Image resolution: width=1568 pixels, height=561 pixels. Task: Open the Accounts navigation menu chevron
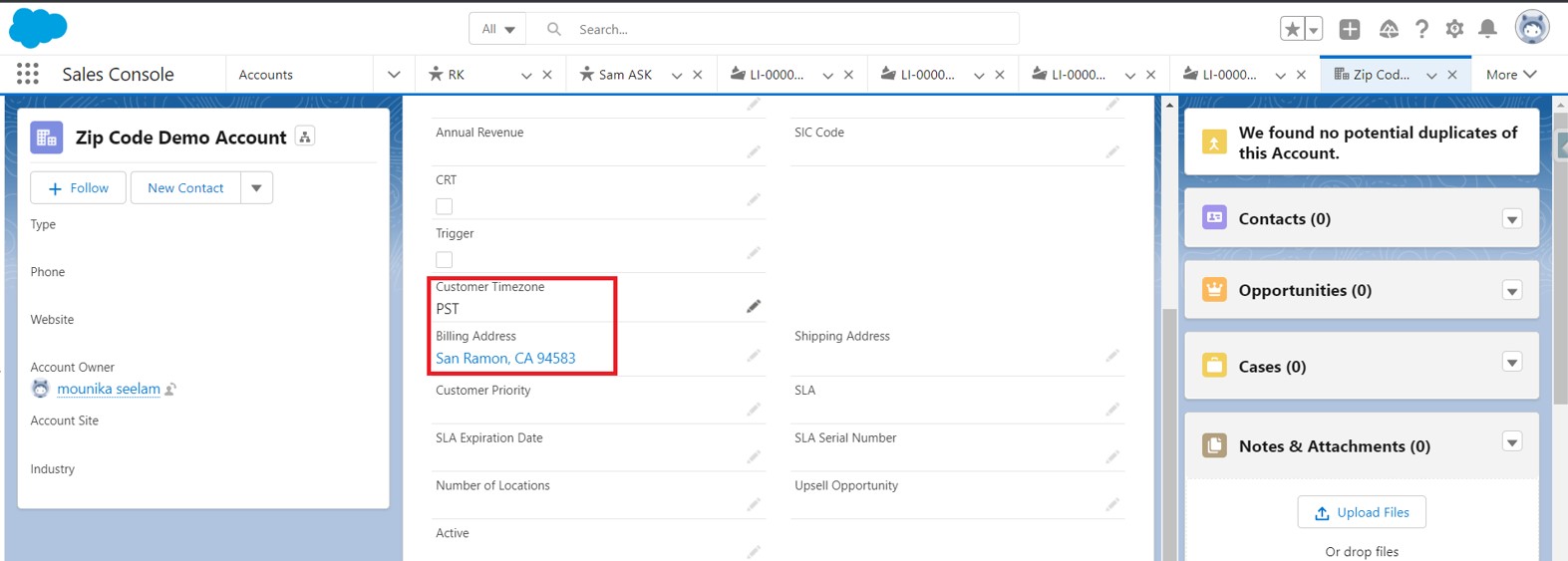[x=394, y=75]
